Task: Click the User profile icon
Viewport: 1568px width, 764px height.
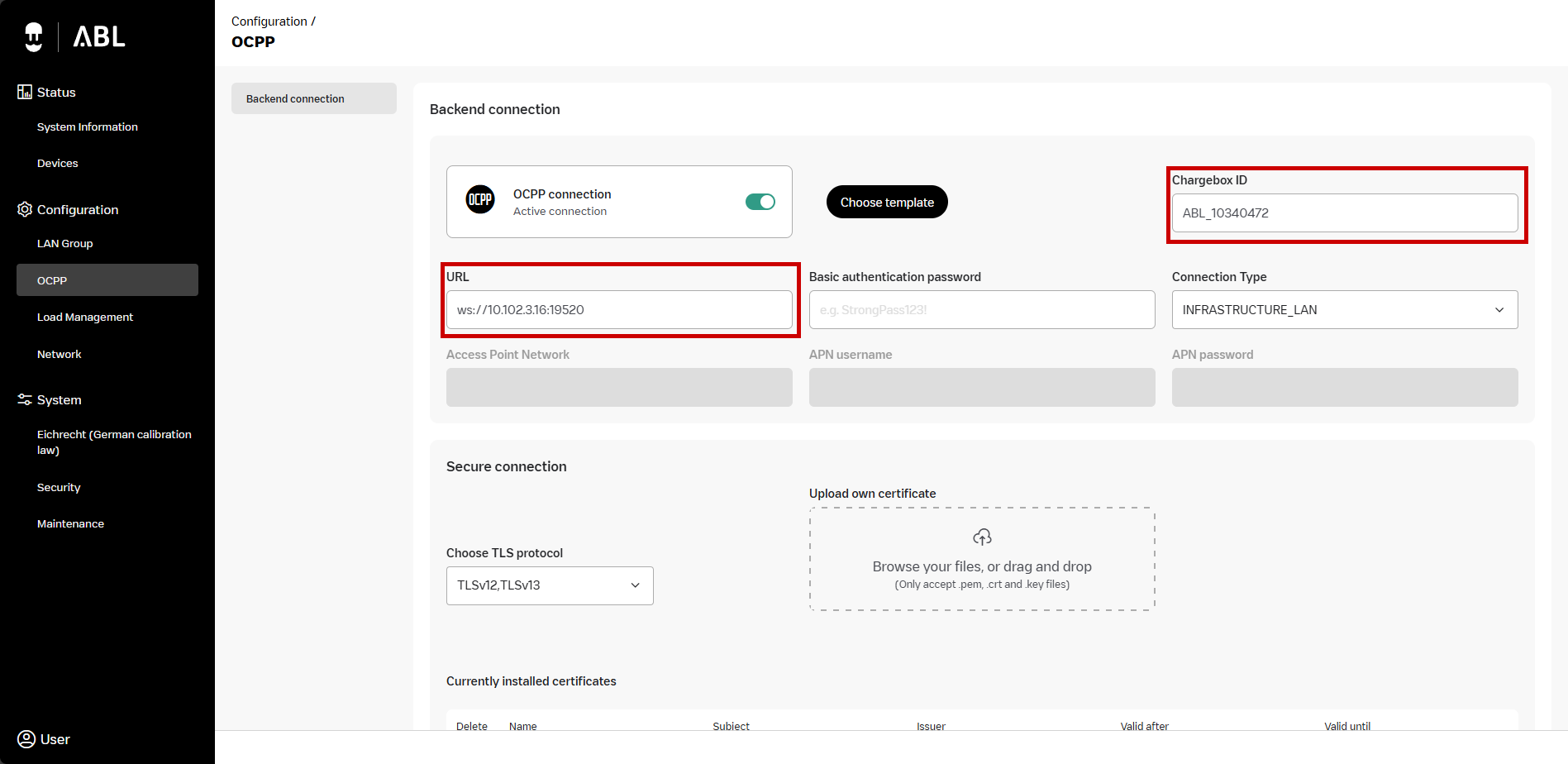Action: coord(26,738)
